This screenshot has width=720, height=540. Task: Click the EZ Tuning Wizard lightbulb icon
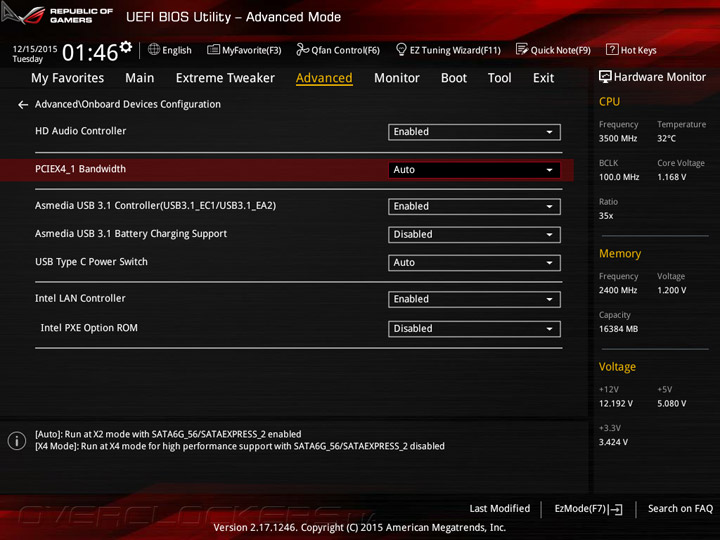(401, 49)
